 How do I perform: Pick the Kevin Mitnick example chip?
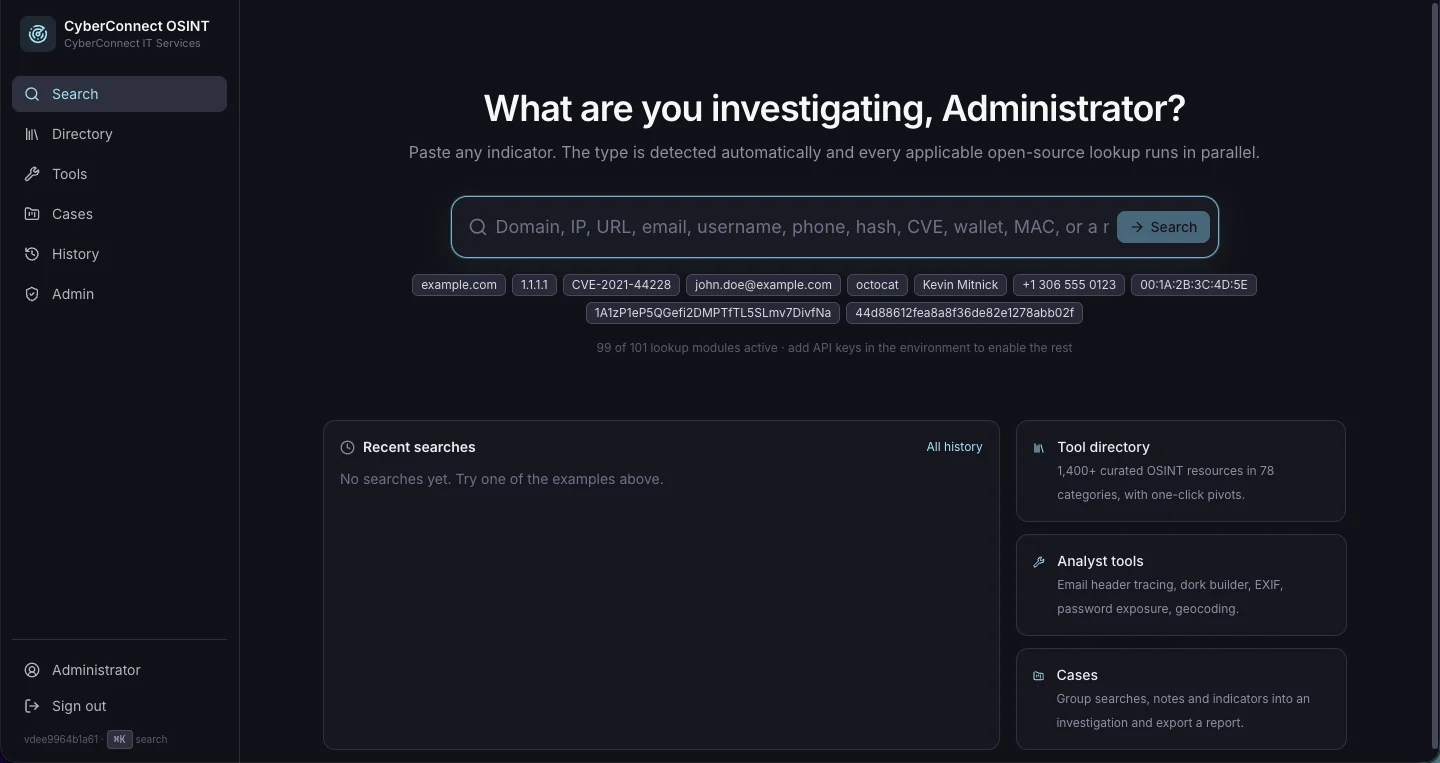pos(960,285)
